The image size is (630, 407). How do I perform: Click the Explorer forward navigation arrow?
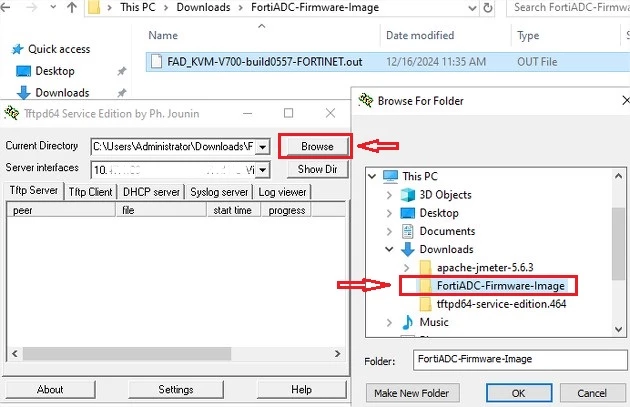pyautogui.click(x=31, y=7)
